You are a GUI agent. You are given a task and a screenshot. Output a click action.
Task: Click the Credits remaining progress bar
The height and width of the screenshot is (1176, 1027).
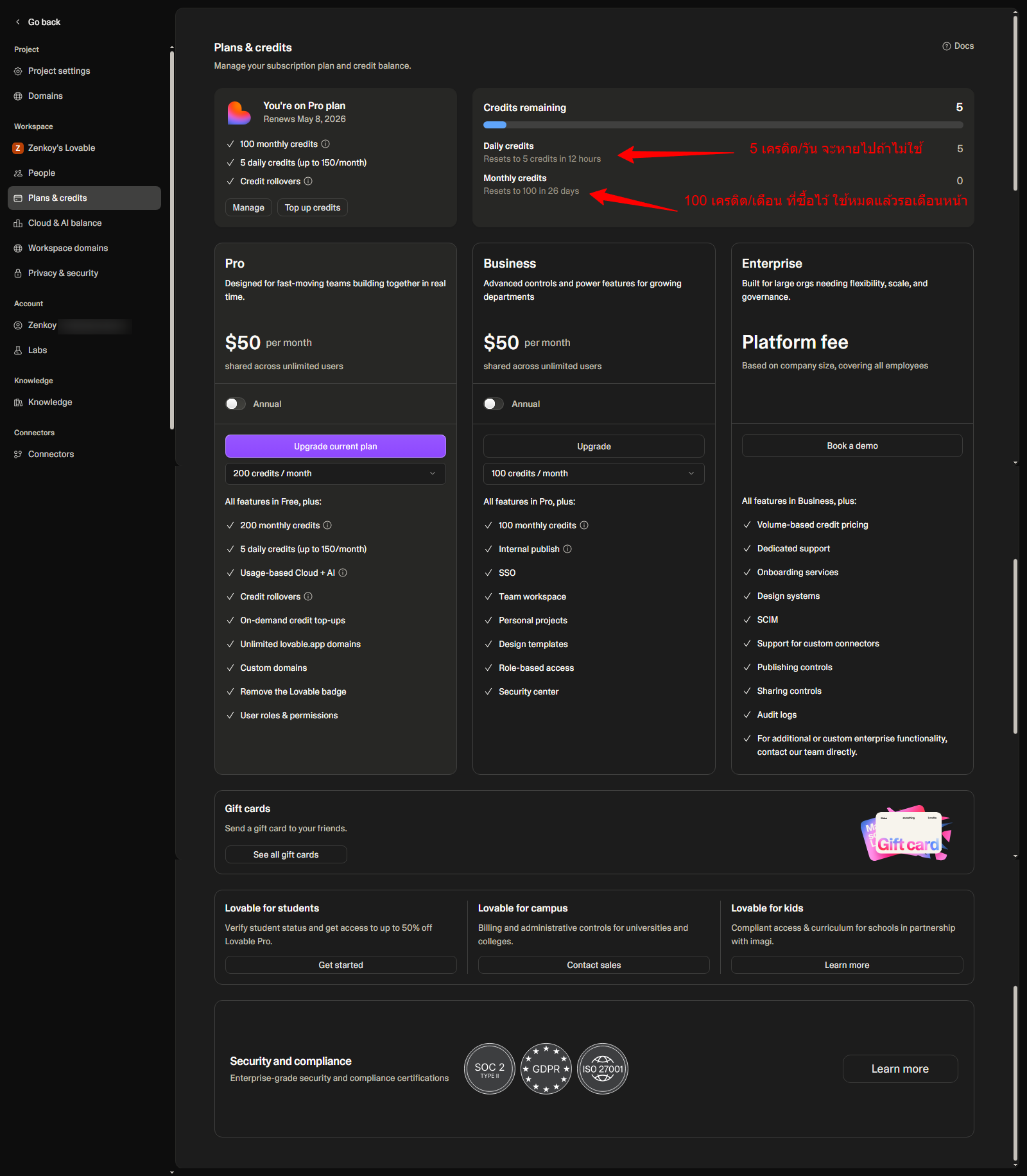coord(723,125)
